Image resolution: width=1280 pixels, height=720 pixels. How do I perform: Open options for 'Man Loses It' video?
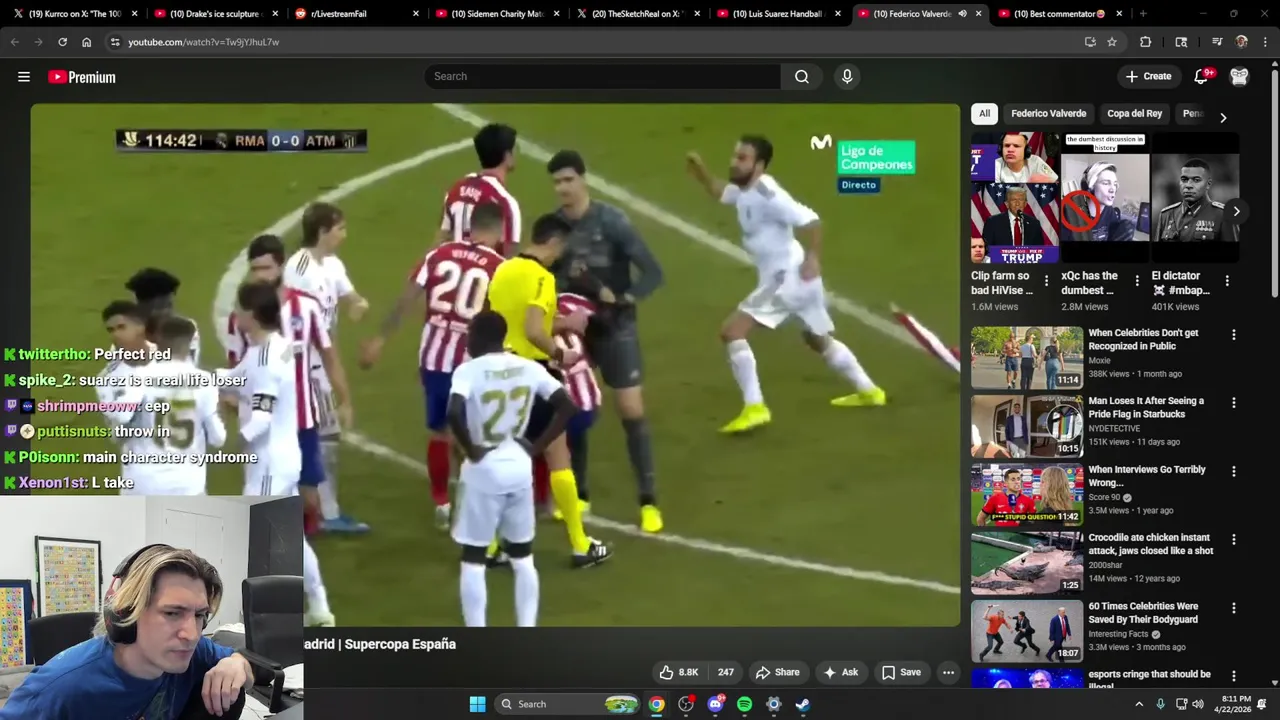pyautogui.click(x=1233, y=403)
